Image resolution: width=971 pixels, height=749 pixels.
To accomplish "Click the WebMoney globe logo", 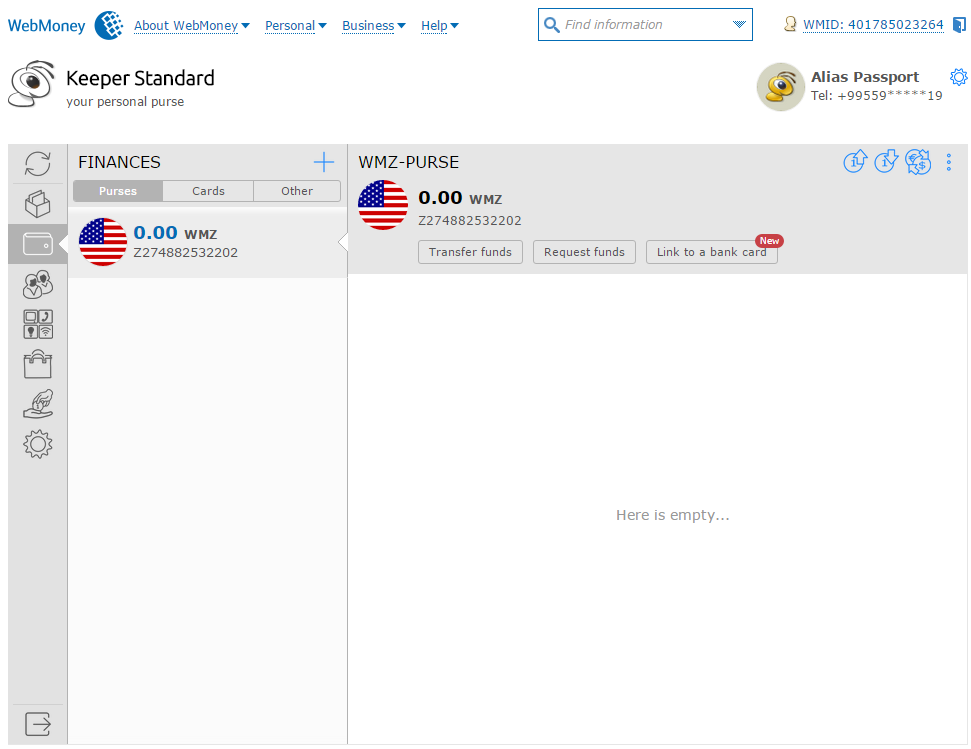I will [108, 25].
